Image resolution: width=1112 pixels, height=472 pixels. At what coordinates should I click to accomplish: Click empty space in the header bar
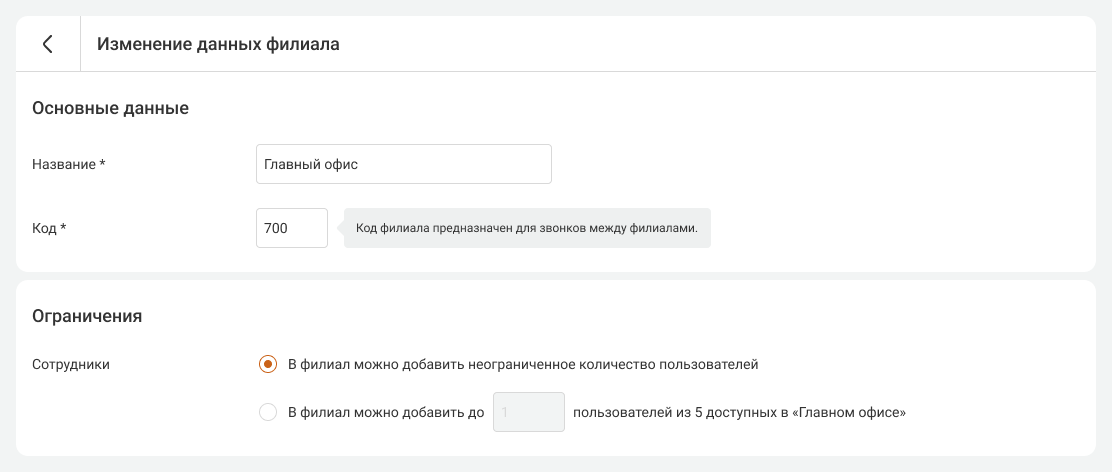point(700,44)
